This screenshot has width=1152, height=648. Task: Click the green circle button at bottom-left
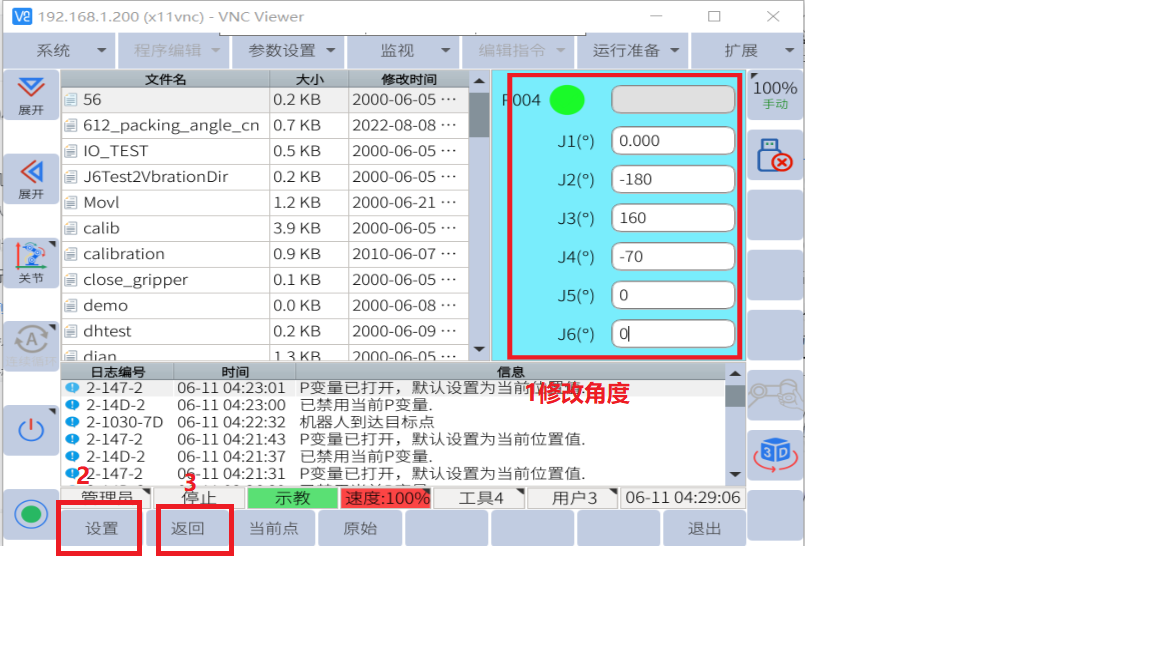31,515
